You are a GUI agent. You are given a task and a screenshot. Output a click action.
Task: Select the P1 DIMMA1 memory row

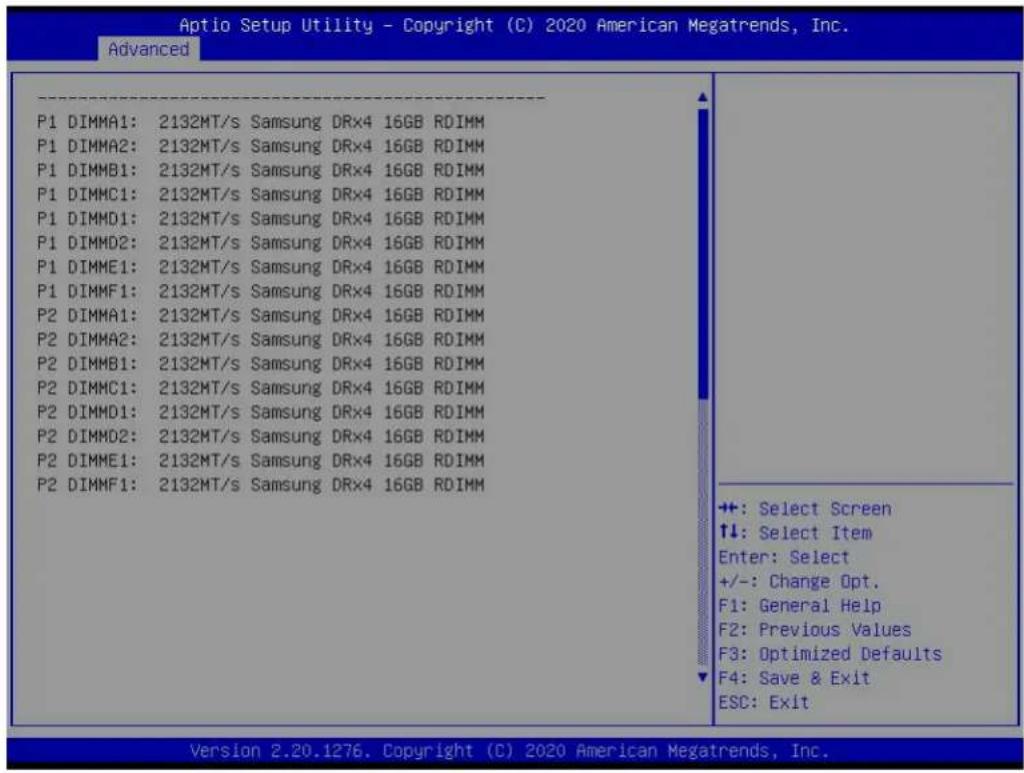tap(261, 122)
